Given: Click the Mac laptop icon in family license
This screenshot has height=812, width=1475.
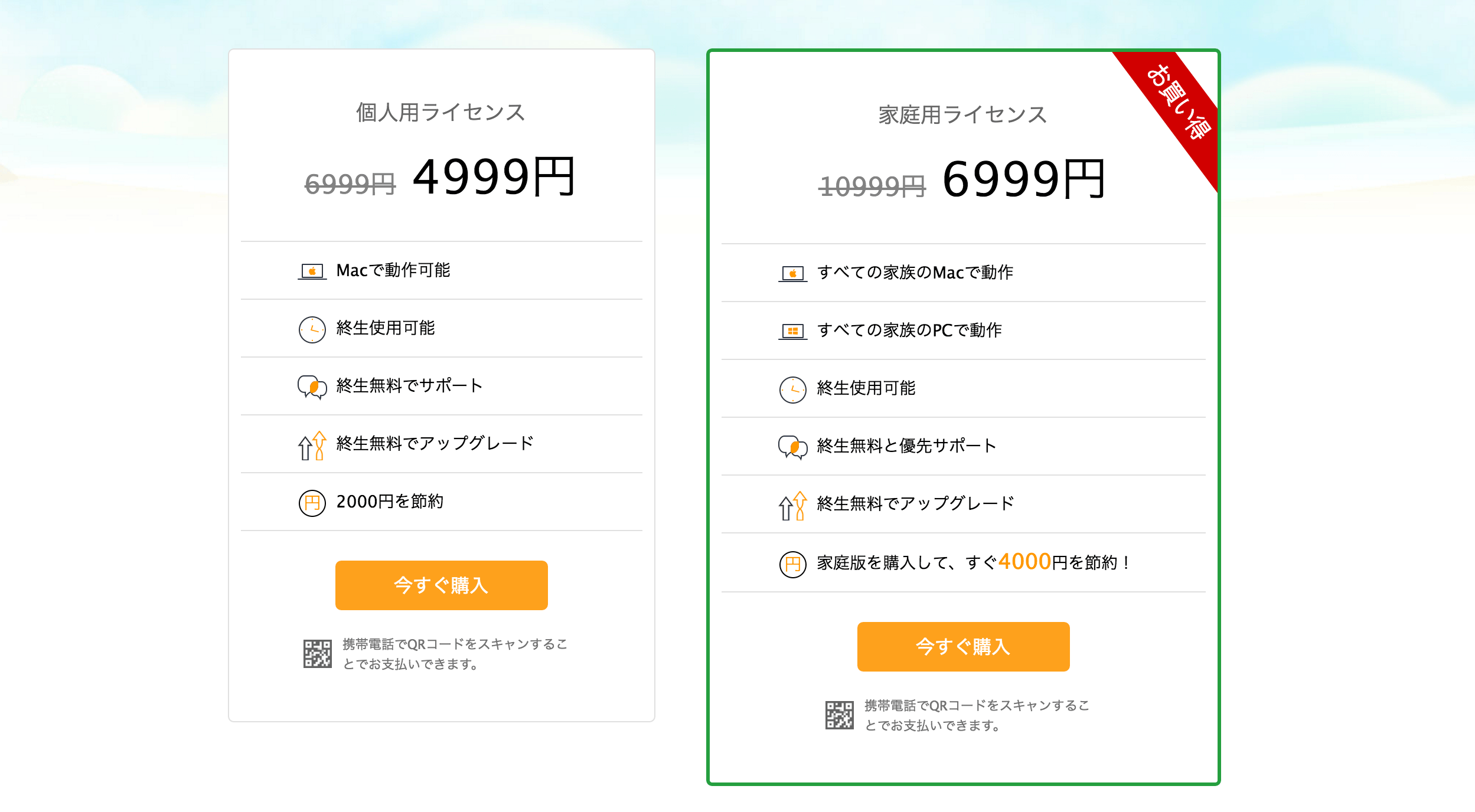Looking at the screenshot, I should coord(792,274).
